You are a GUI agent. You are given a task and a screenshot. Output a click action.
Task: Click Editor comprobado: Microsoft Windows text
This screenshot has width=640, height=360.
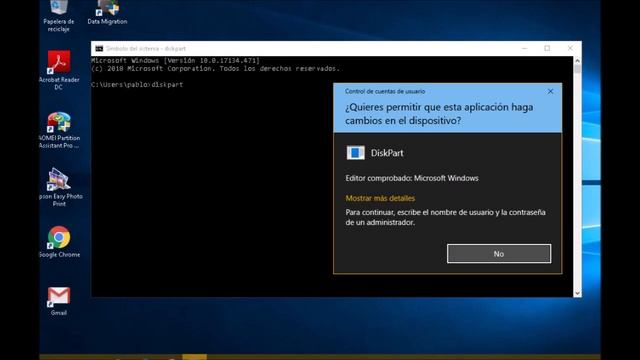(412, 178)
